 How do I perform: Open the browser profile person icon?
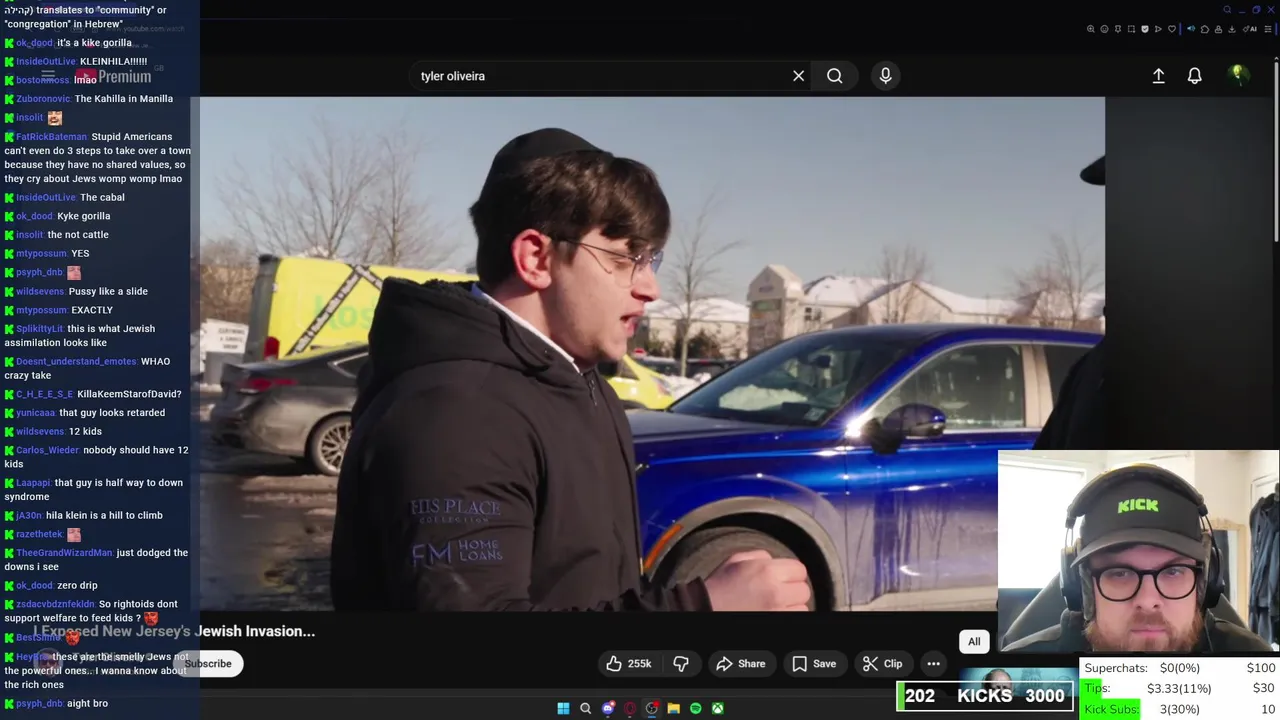pyautogui.click(x=1218, y=29)
